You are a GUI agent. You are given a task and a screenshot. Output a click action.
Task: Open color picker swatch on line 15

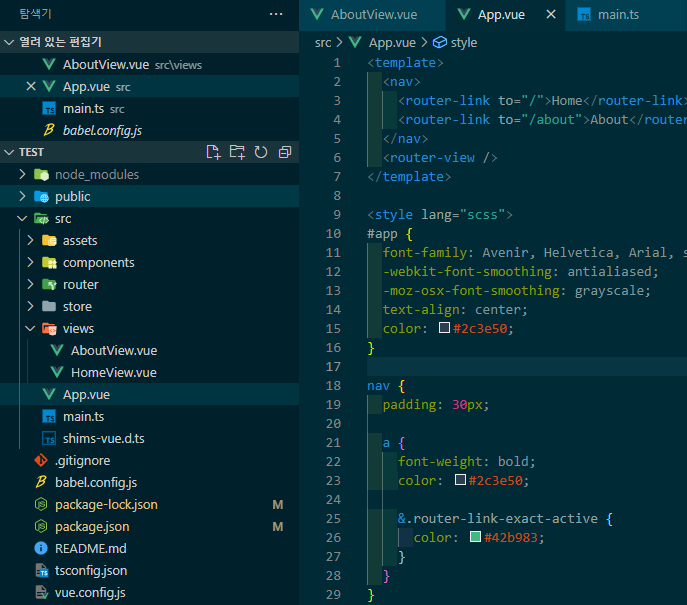[x=444, y=328]
